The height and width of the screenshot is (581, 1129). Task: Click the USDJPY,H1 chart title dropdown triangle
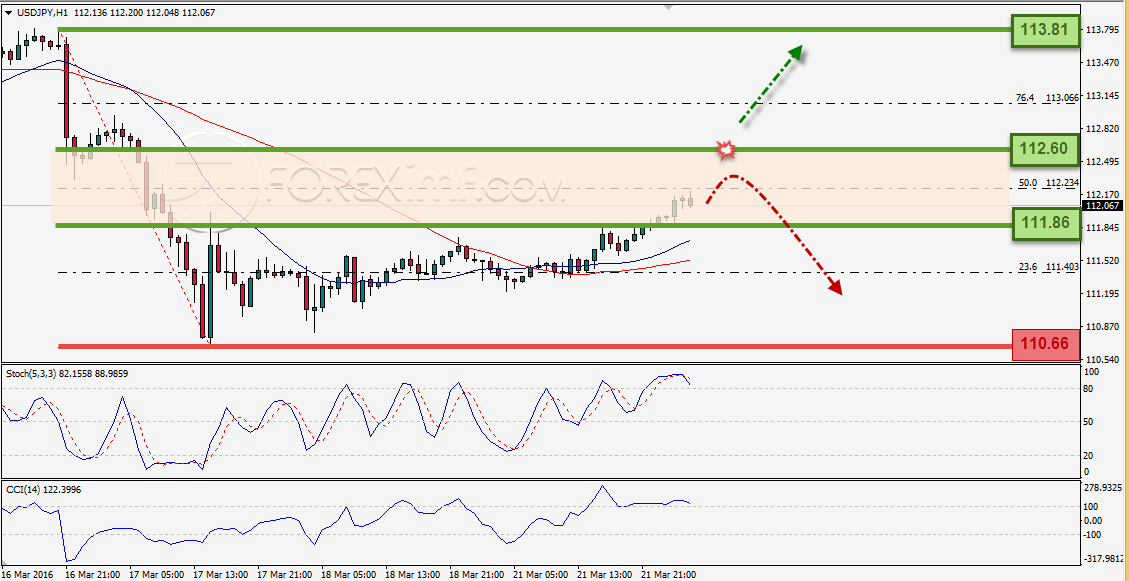[8, 12]
